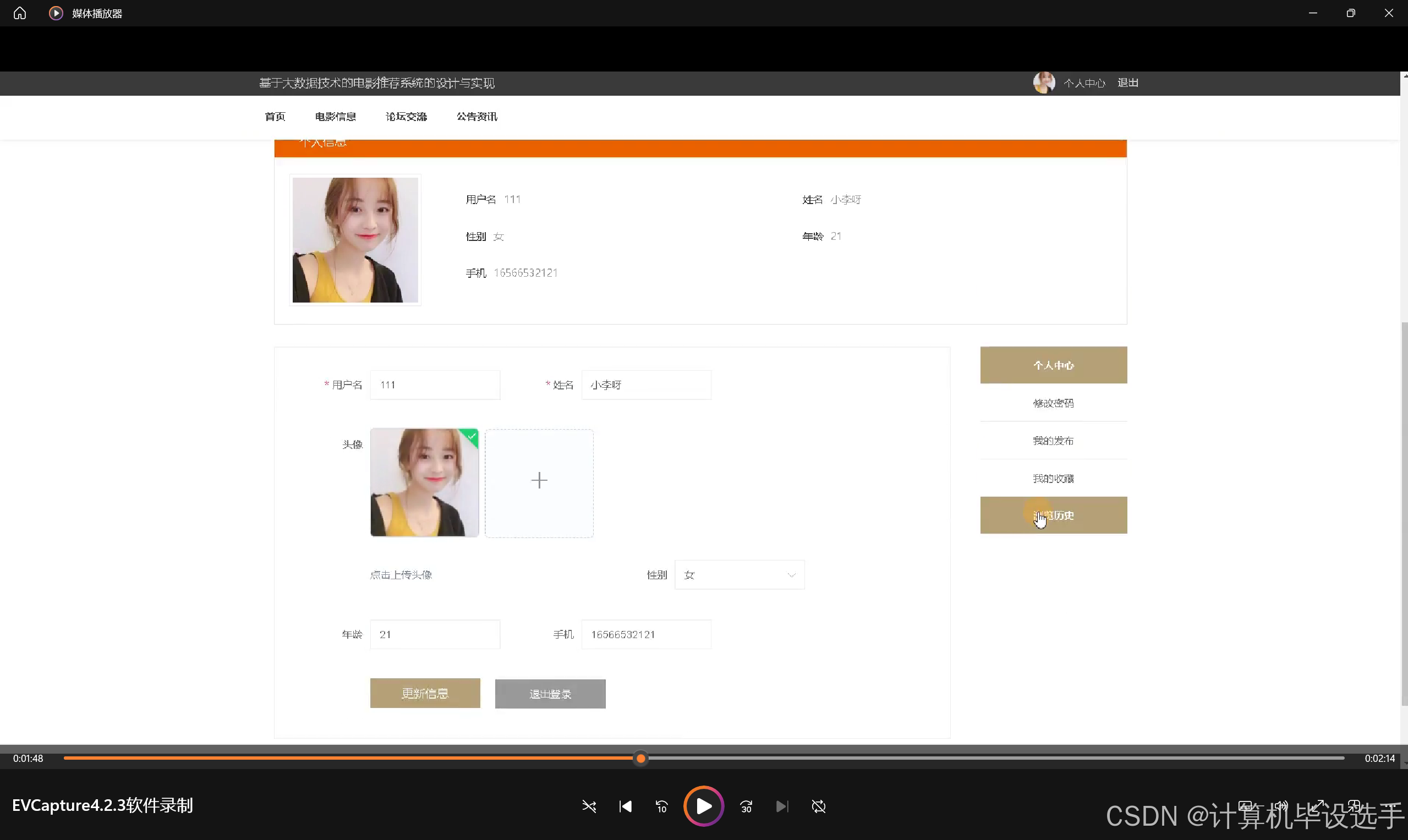Click the 手机 phone input field
Screen dimensions: 1408x840
(645, 634)
